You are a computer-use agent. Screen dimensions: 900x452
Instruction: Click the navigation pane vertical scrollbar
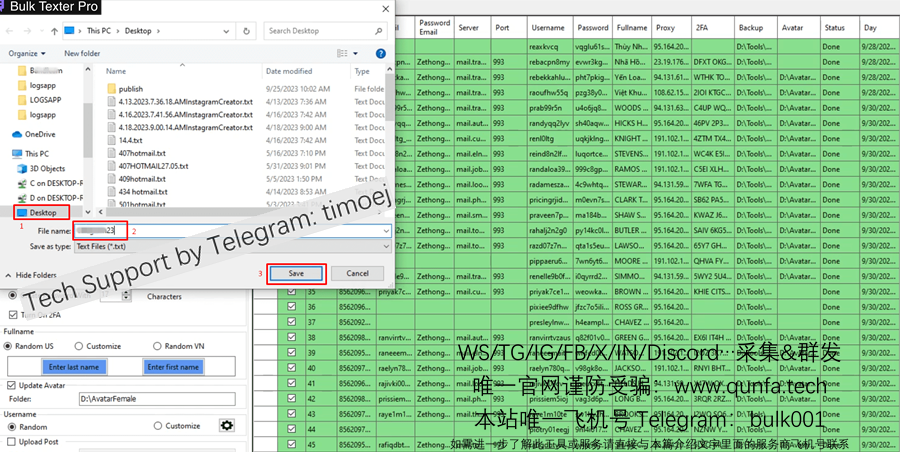[88, 130]
